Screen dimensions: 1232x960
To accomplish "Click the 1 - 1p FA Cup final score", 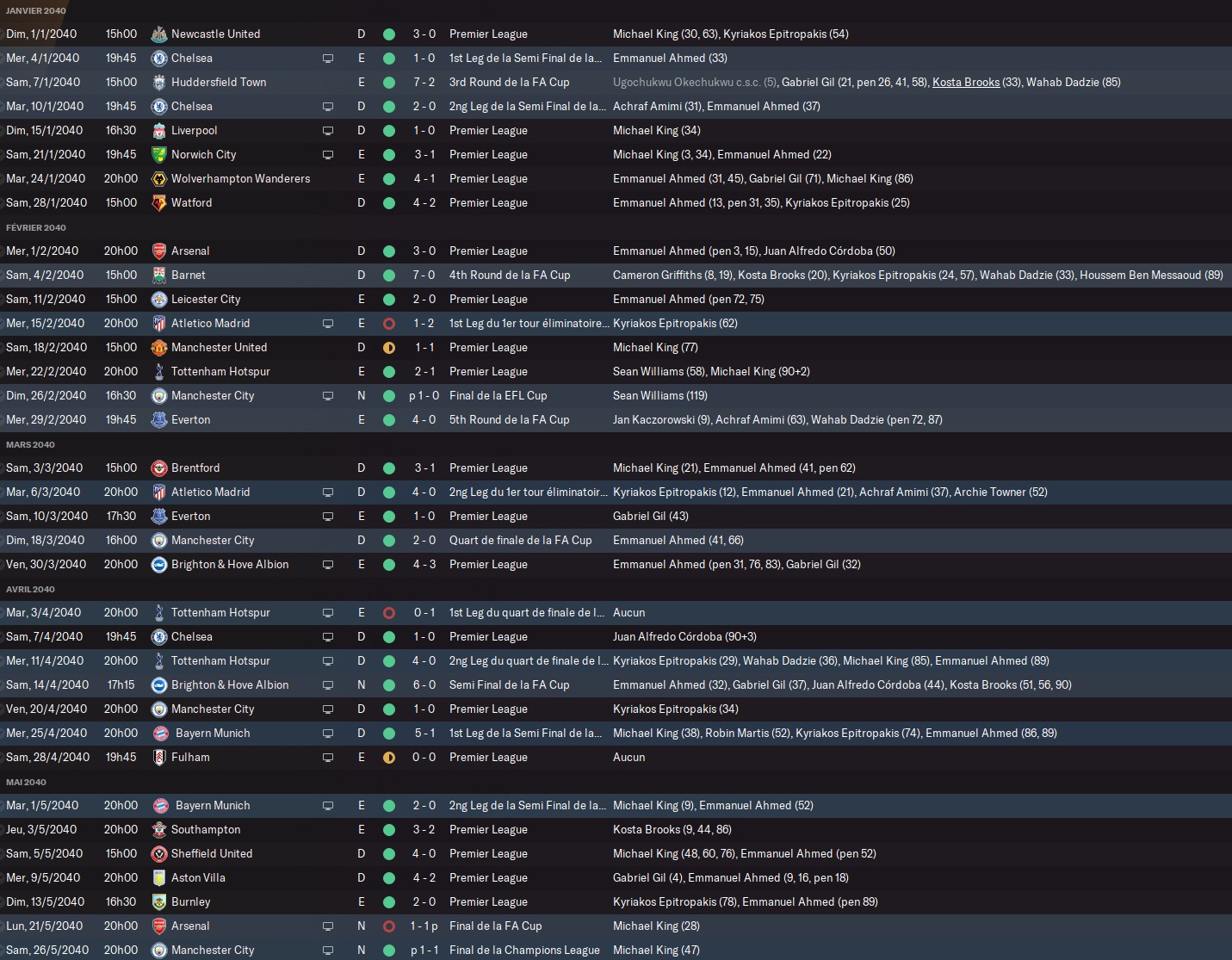I will [424, 926].
